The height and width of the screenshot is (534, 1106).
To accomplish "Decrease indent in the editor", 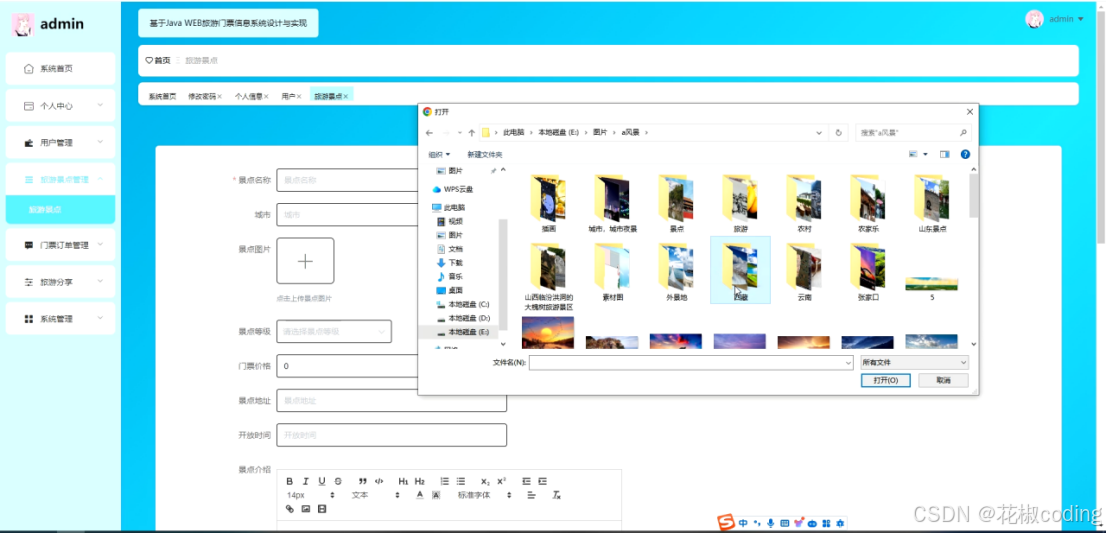I will pos(526,481).
